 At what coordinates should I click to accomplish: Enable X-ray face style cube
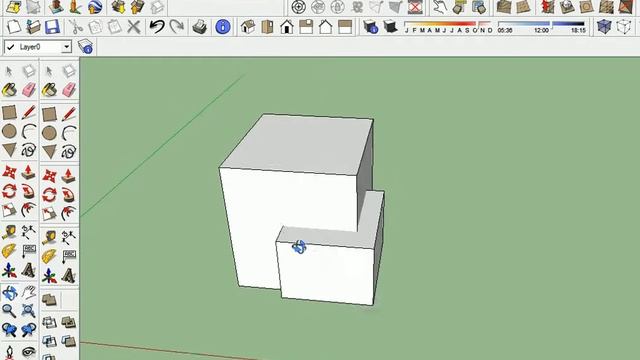(604, 27)
